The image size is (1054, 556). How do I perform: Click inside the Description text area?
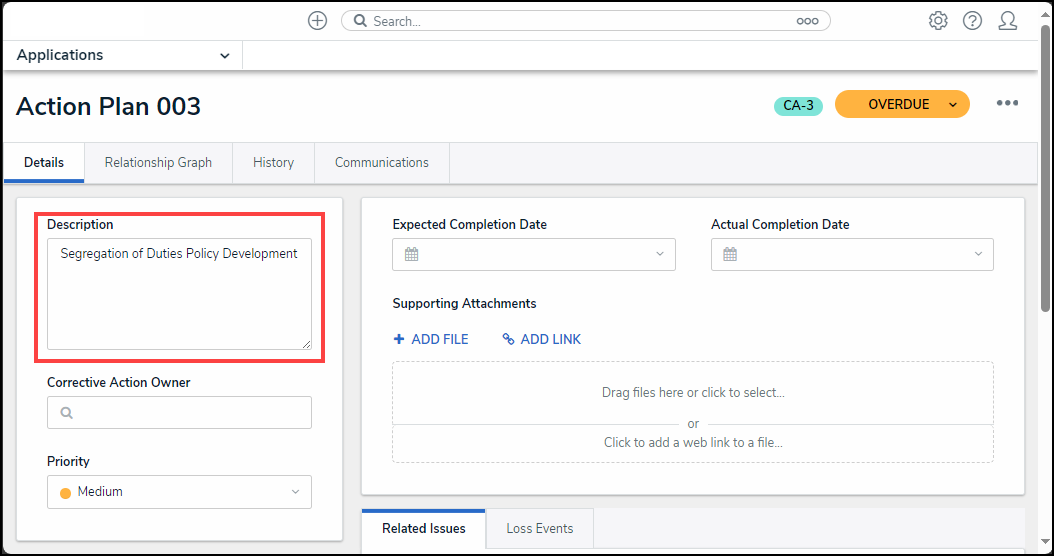(x=179, y=294)
